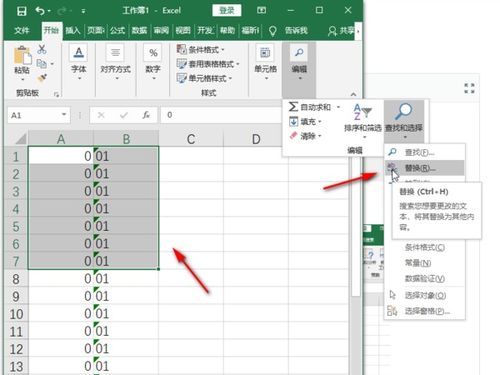The width and height of the screenshot is (500, 375).
Task: Open 排序和筛选 sort and filter
Action: point(363,121)
